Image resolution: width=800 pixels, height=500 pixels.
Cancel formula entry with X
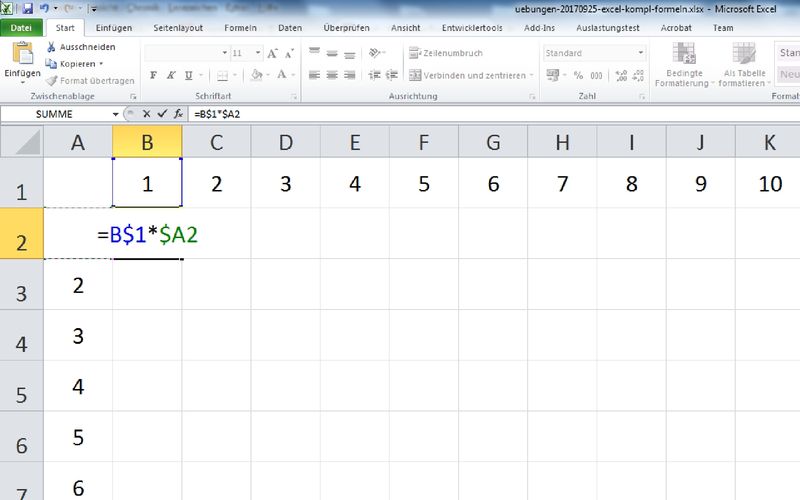tap(146, 114)
